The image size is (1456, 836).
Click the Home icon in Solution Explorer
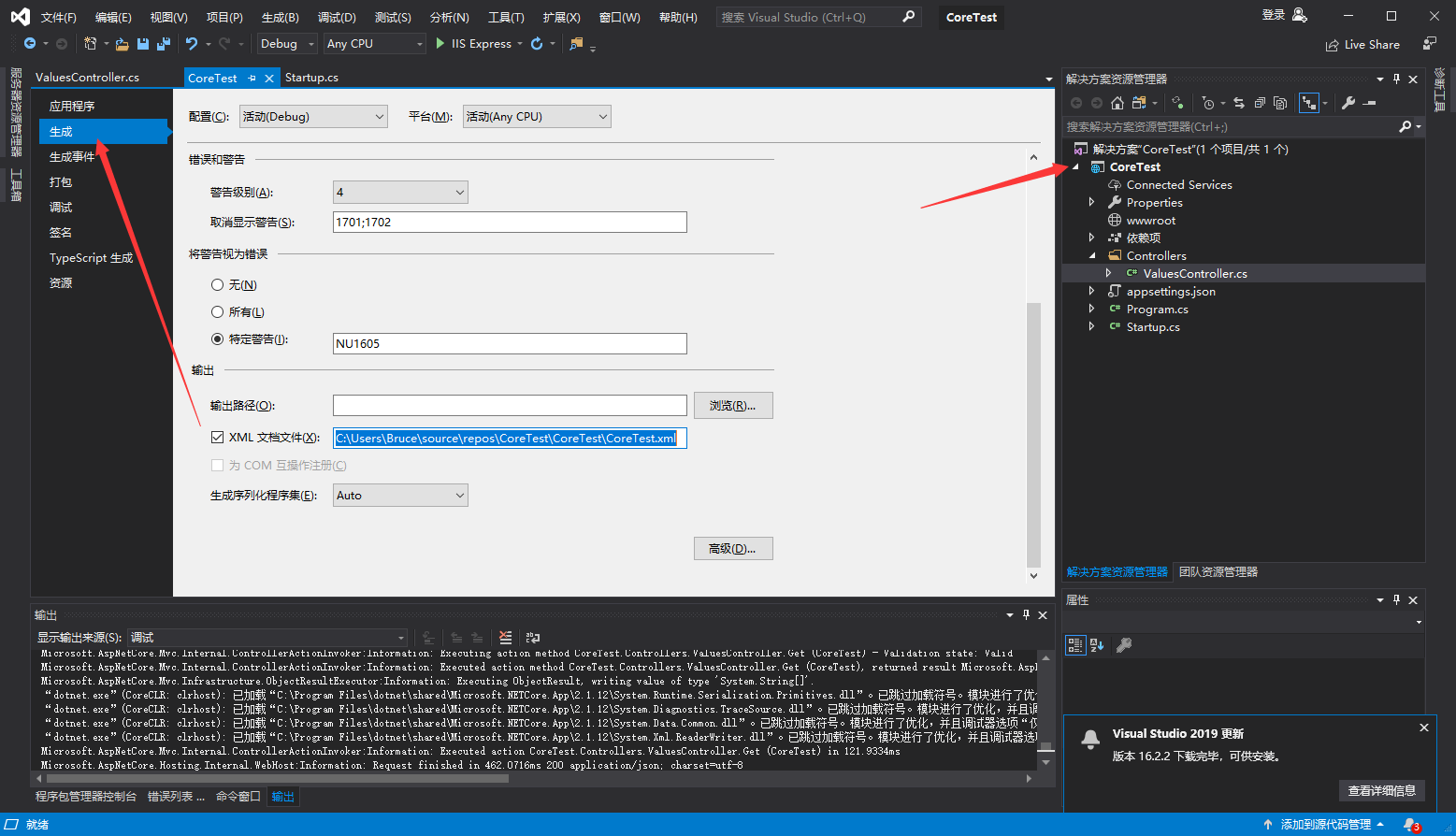[x=1117, y=103]
